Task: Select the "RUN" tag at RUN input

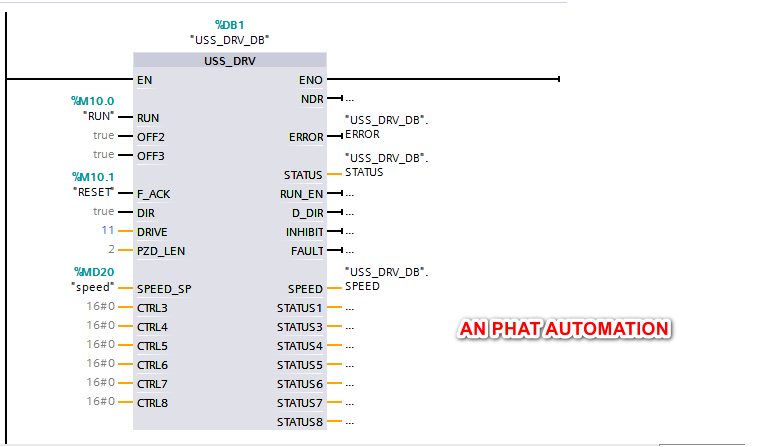Action: (x=101, y=116)
